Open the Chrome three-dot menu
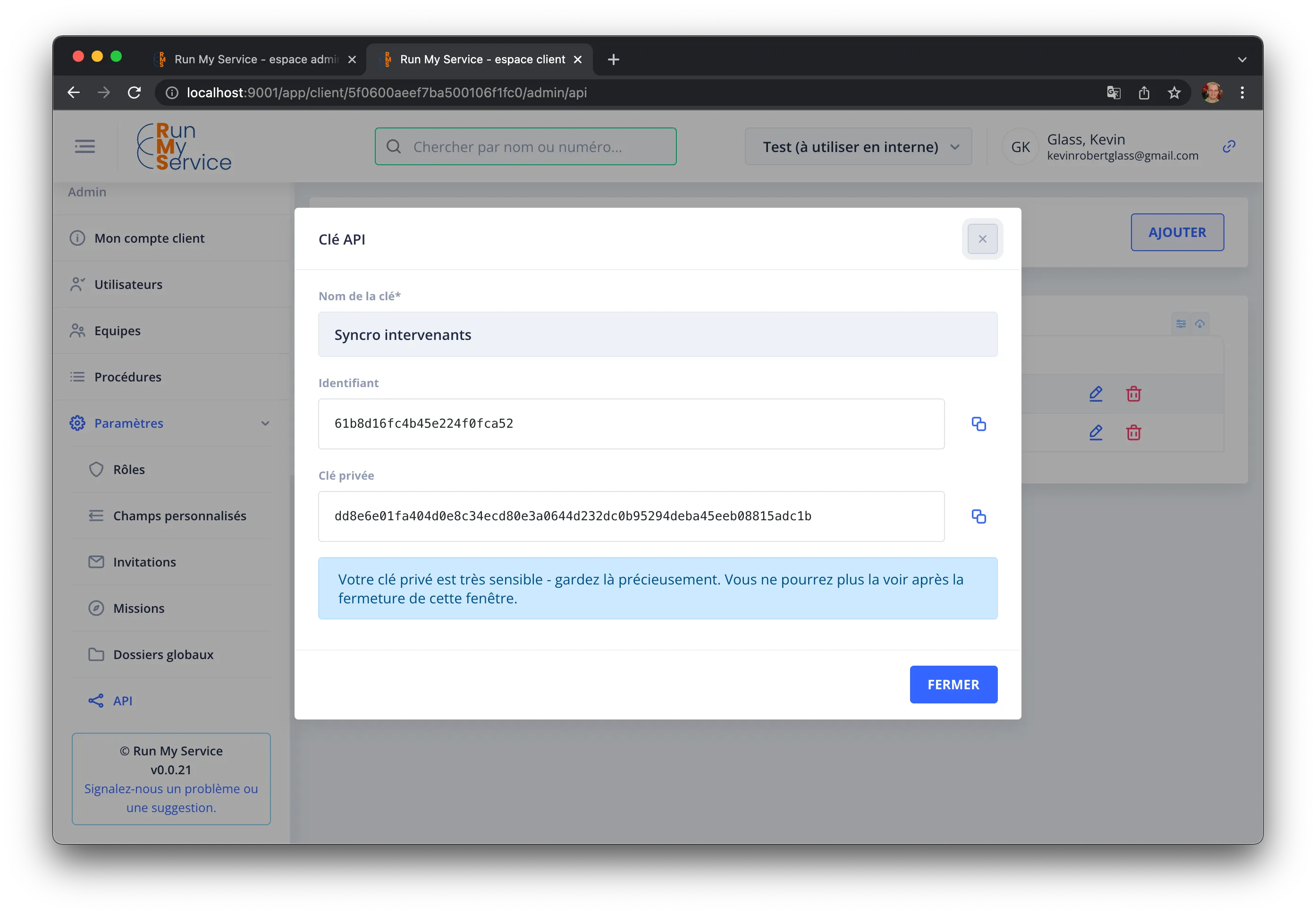Viewport: 1316px width, 914px height. click(1241, 93)
